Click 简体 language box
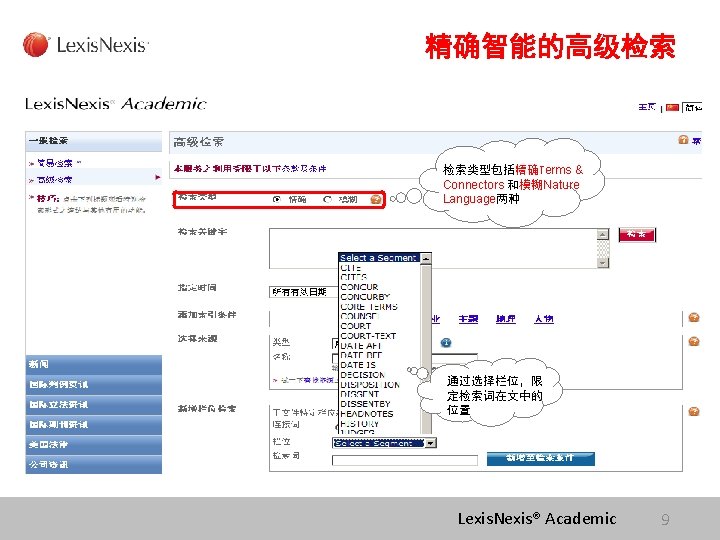720x540 pixels. click(692, 107)
